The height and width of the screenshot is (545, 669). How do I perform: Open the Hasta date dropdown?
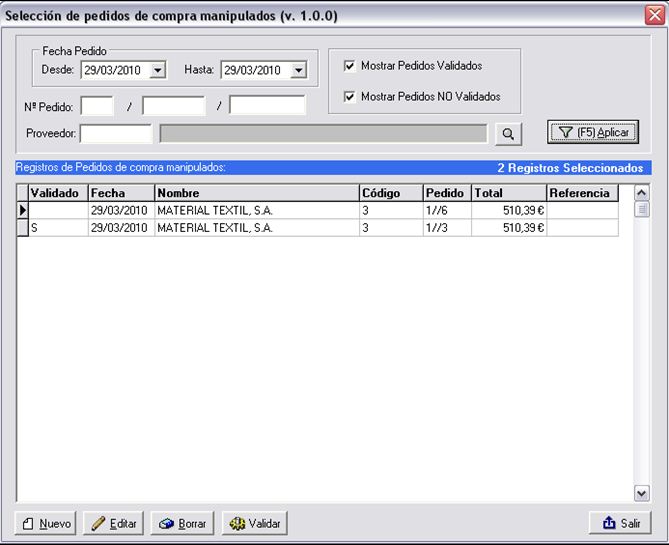pyautogui.click(x=298, y=71)
